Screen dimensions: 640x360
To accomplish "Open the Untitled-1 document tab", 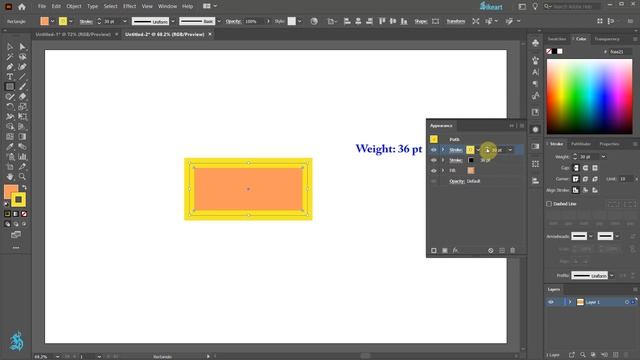I will pos(73,34).
